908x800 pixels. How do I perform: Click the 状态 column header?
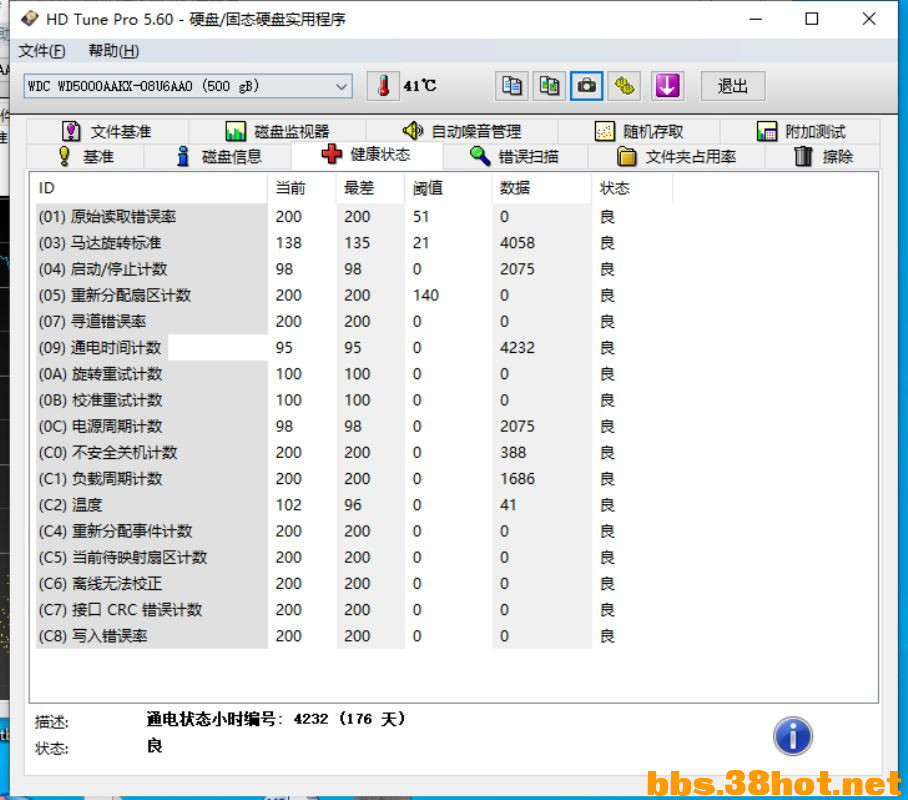pyautogui.click(x=632, y=188)
